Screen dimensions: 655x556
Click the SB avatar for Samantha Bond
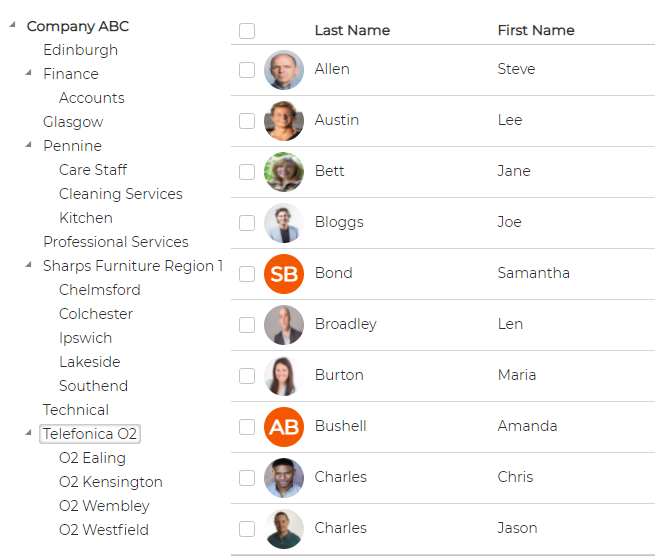(x=284, y=274)
